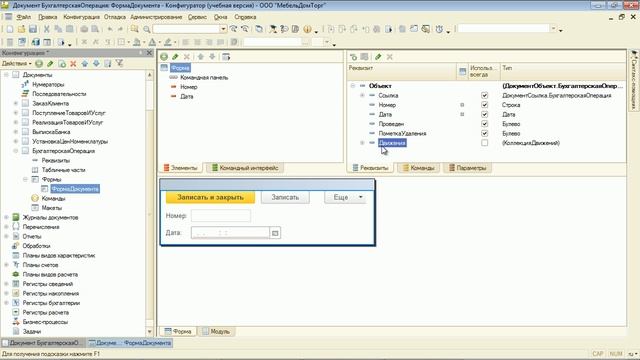Click the pencil Edit icon in the Конфигурация panel
The height and width of the screenshot is (360, 640).
(x=50, y=64)
